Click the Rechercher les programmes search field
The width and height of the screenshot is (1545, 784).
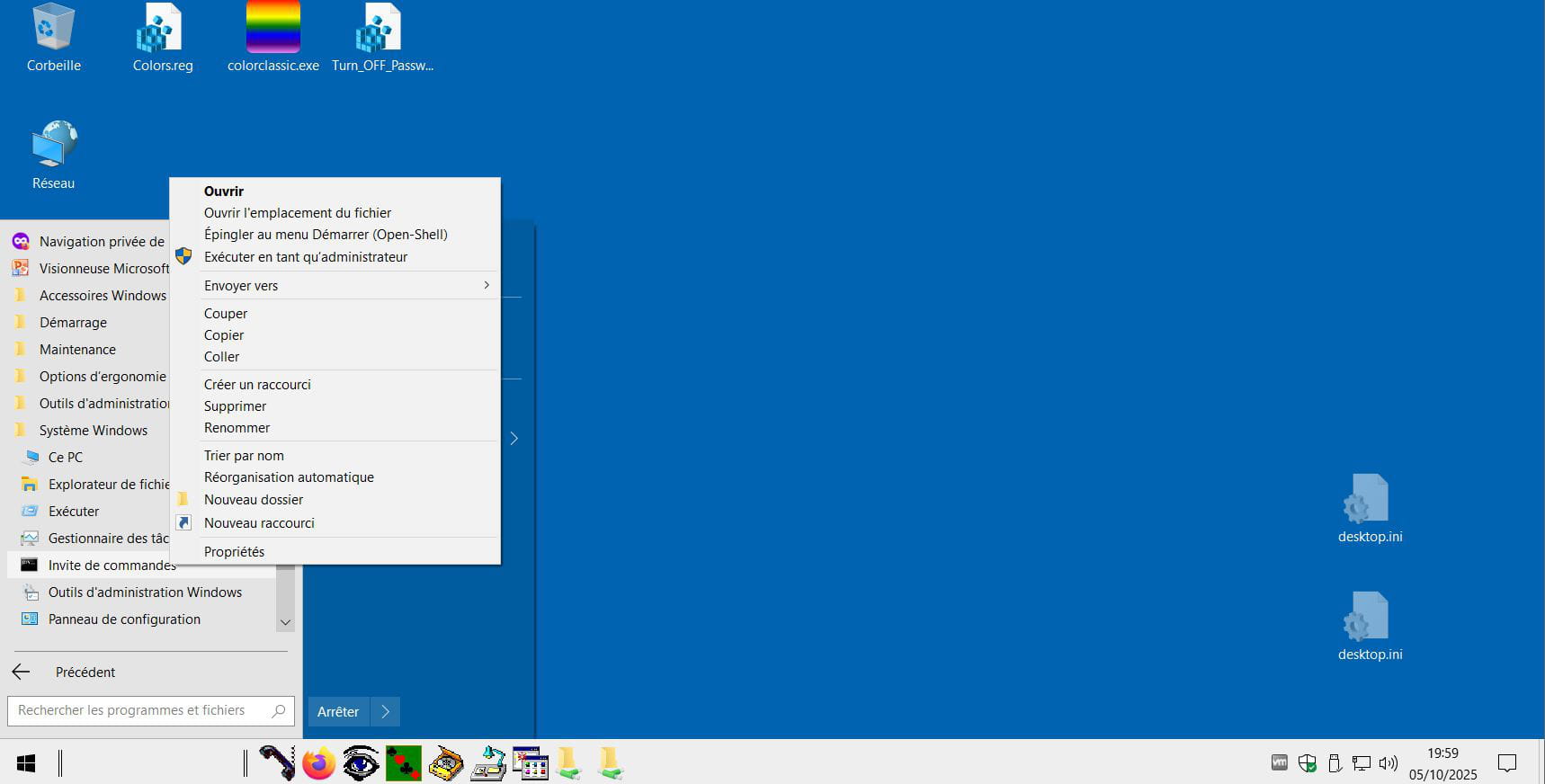(139, 710)
